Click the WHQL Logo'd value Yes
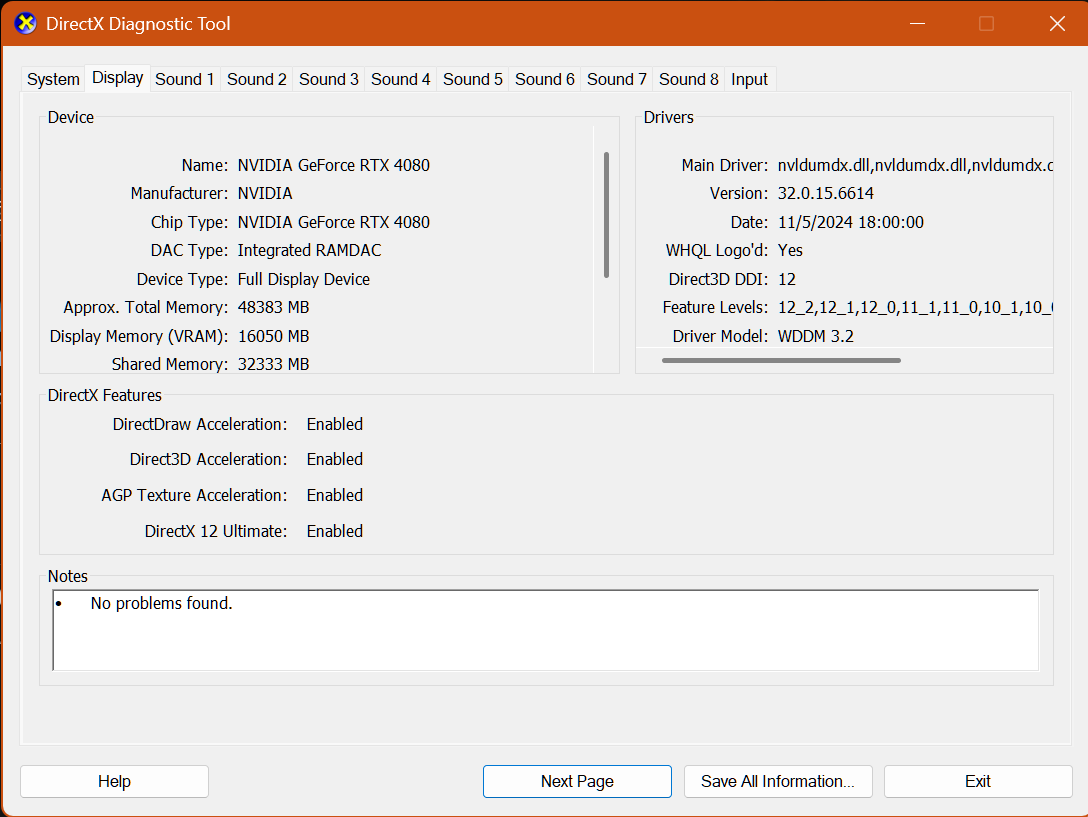This screenshot has height=817, width=1088. (790, 251)
